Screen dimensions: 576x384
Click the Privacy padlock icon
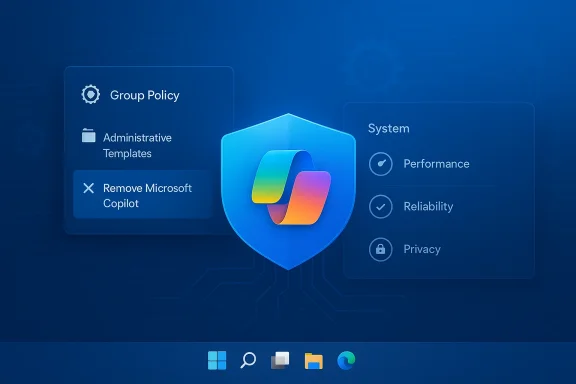tap(381, 249)
